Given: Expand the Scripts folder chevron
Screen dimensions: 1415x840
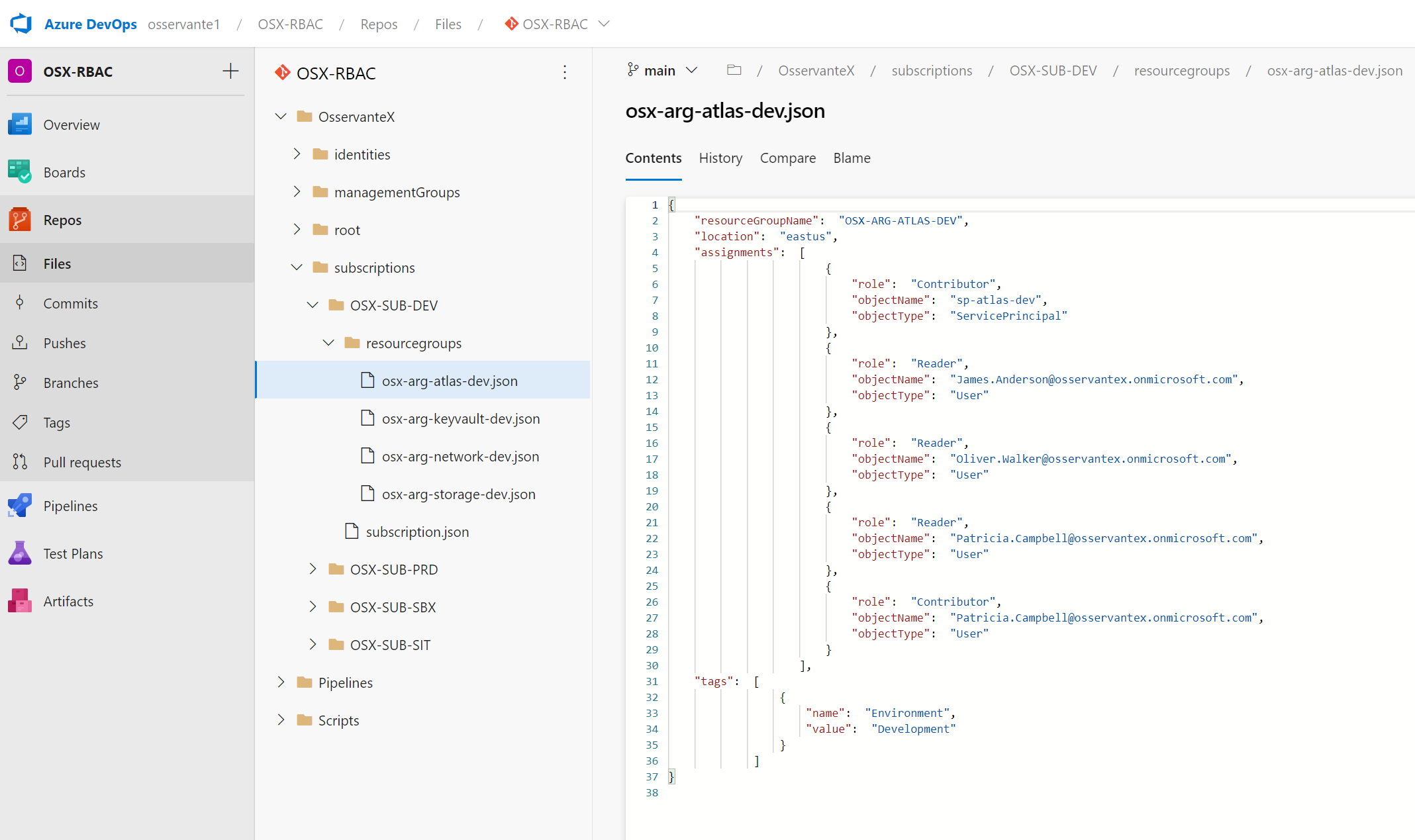Looking at the screenshot, I should pyautogui.click(x=281, y=720).
